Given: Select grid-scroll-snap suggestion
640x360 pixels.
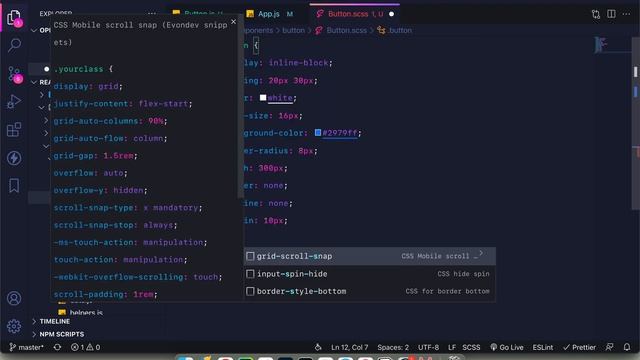Looking at the screenshot, I should (369, 256).
